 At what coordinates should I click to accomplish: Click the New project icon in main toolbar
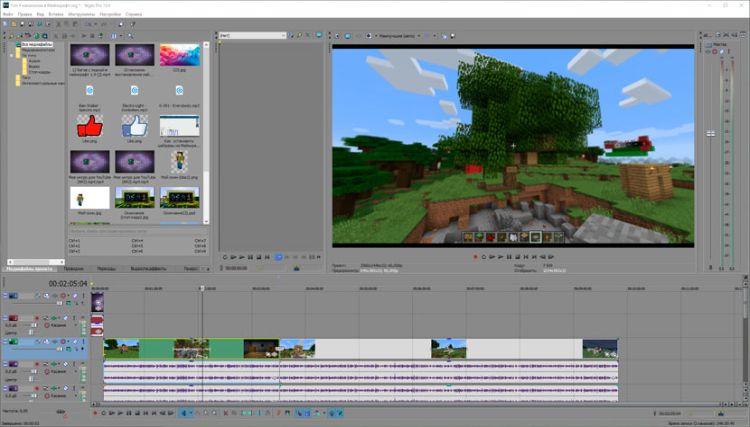[x=6, y=23]
